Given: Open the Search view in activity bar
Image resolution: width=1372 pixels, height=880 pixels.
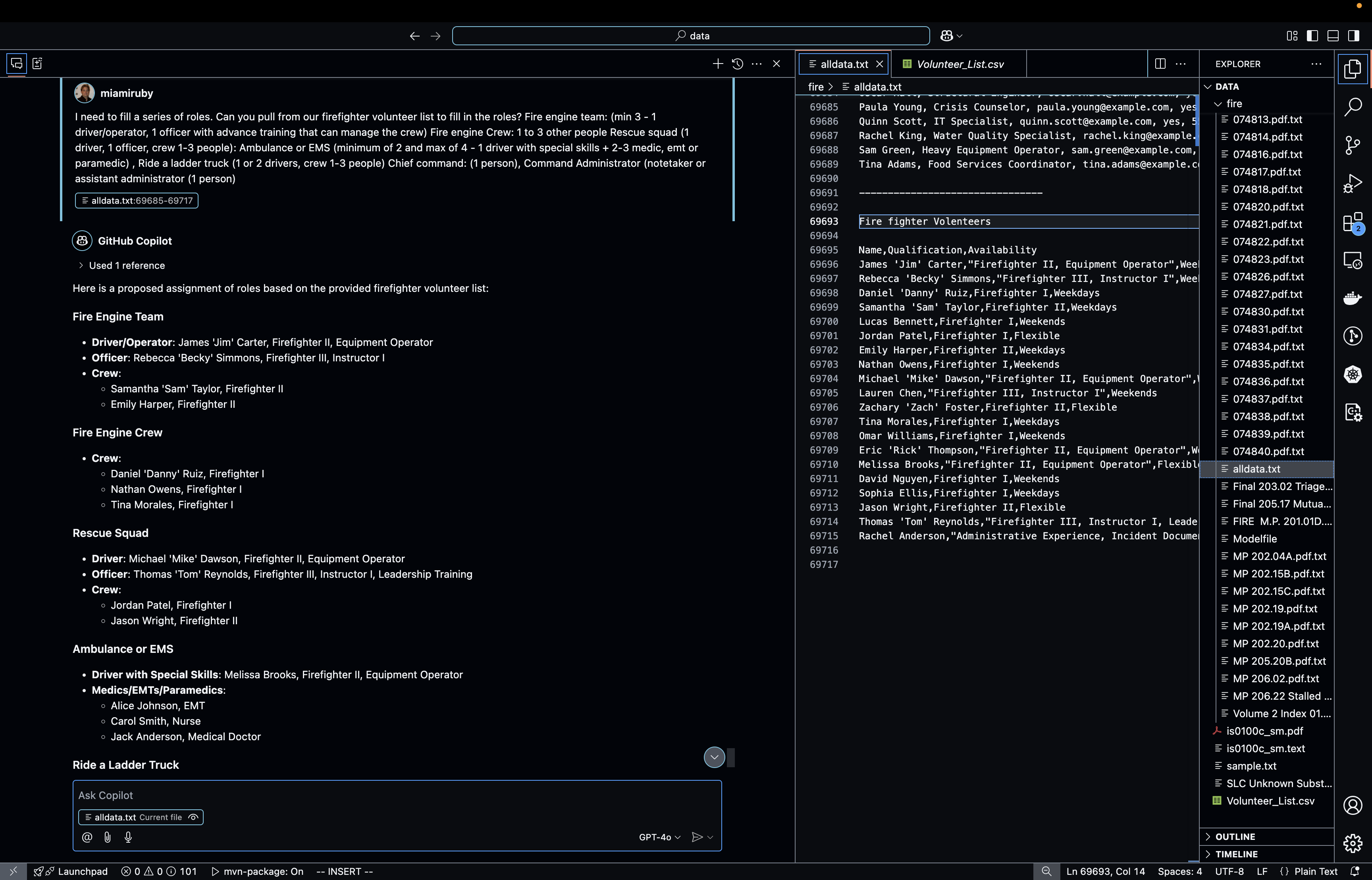Looking at the screenshot, I should pyautogui.click(x=1353, y=107).
